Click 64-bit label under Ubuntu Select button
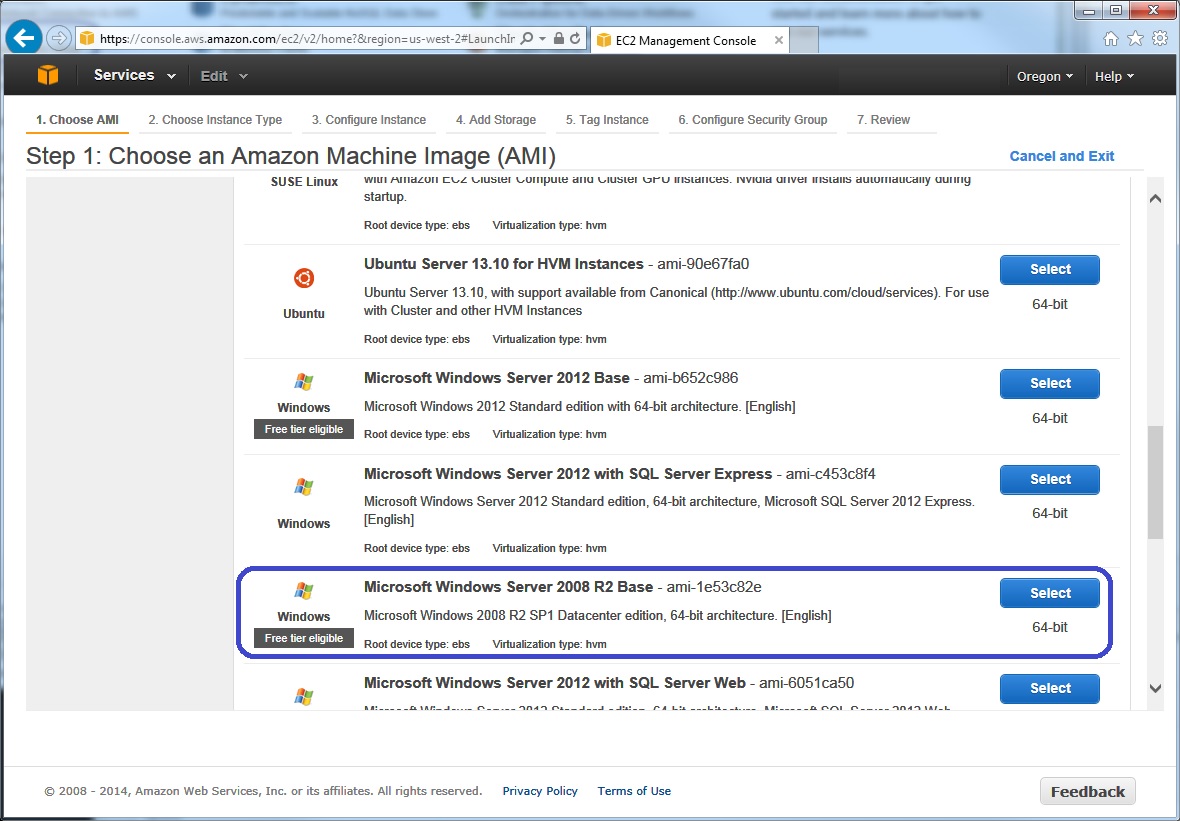The image size is (1180, 821). [1050, 305]
